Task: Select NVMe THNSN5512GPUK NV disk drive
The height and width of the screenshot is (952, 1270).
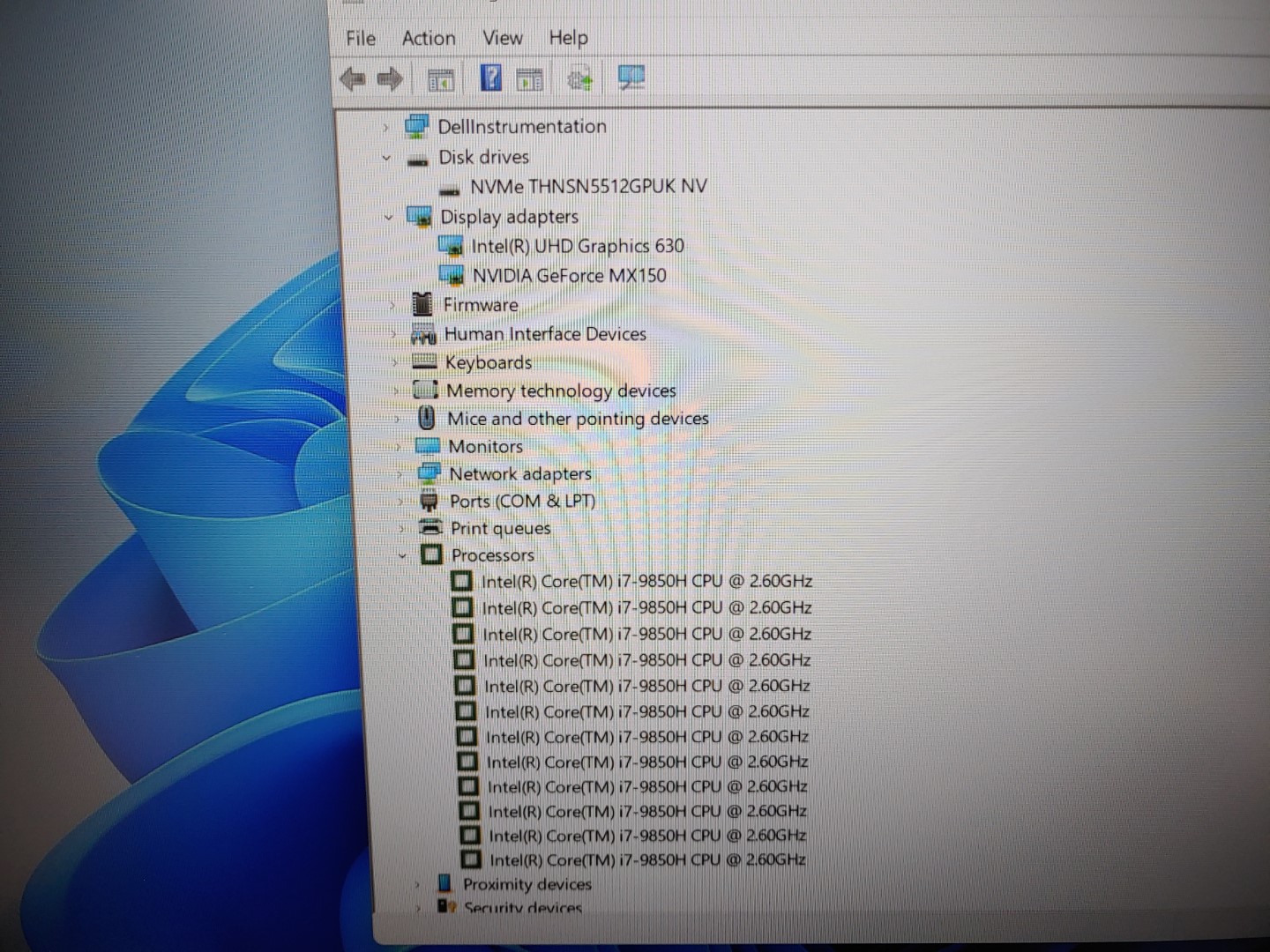Action: point(588,187)
